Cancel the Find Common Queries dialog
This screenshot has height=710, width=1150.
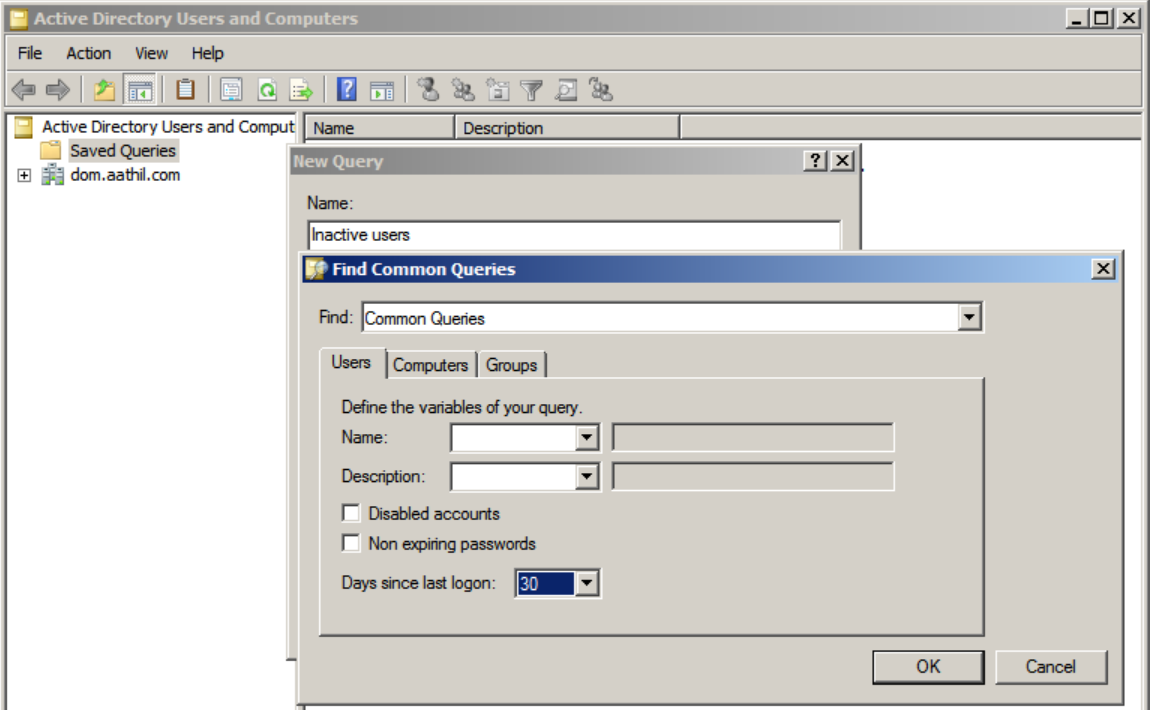1050,667
